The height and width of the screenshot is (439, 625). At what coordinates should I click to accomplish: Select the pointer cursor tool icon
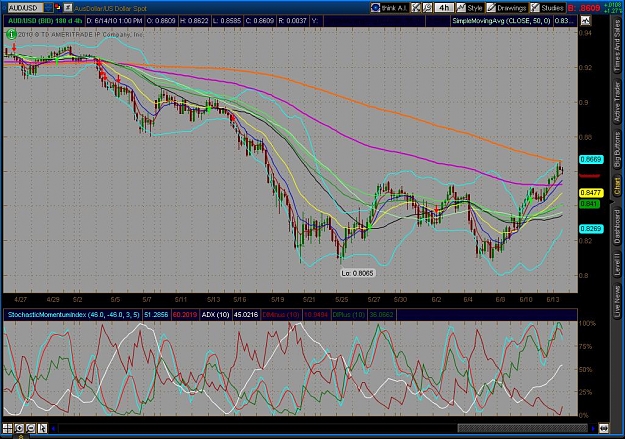coord(42,428)
